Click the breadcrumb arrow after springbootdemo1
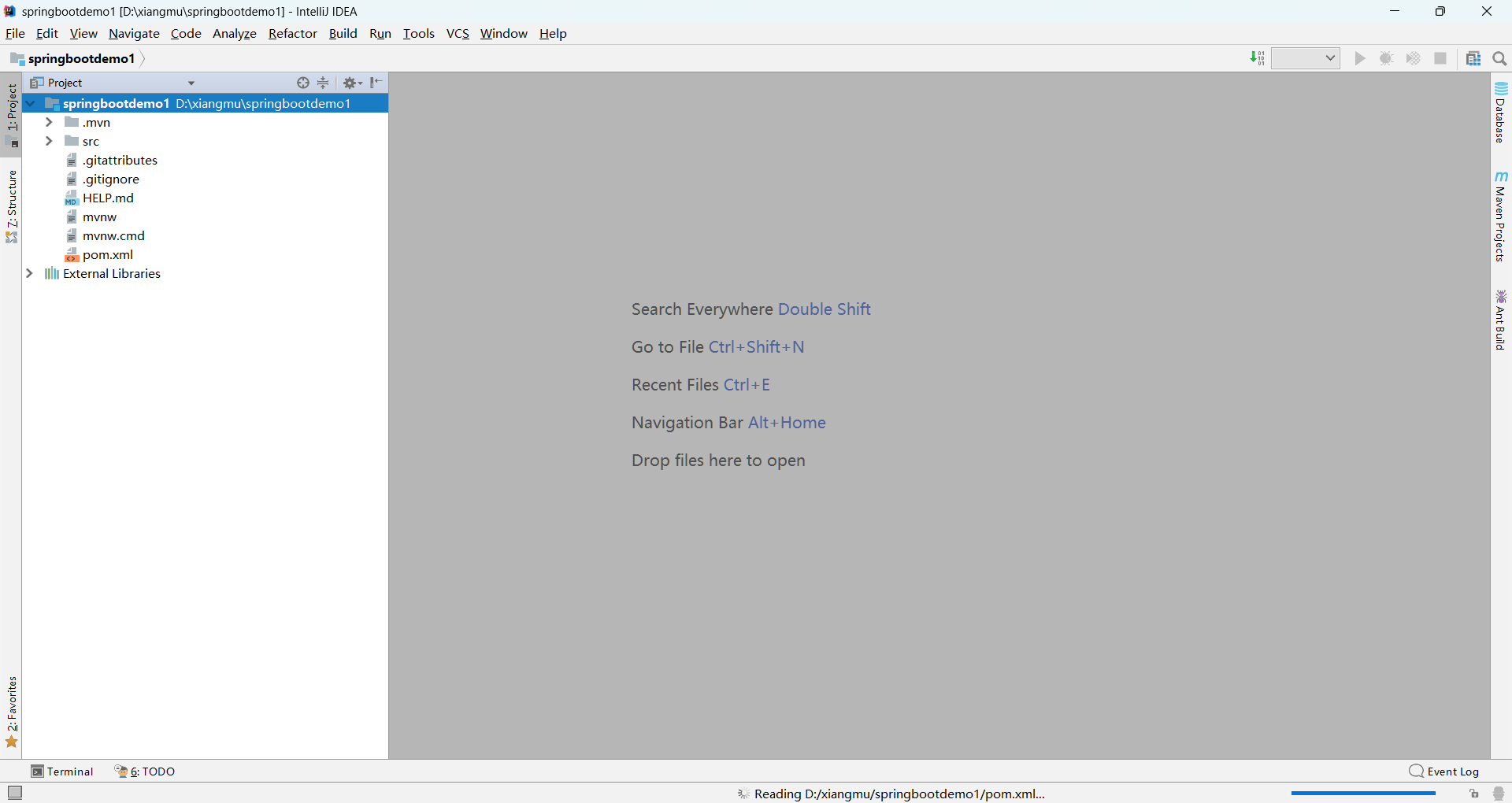Screen dimensions: 1512x803 143,58
